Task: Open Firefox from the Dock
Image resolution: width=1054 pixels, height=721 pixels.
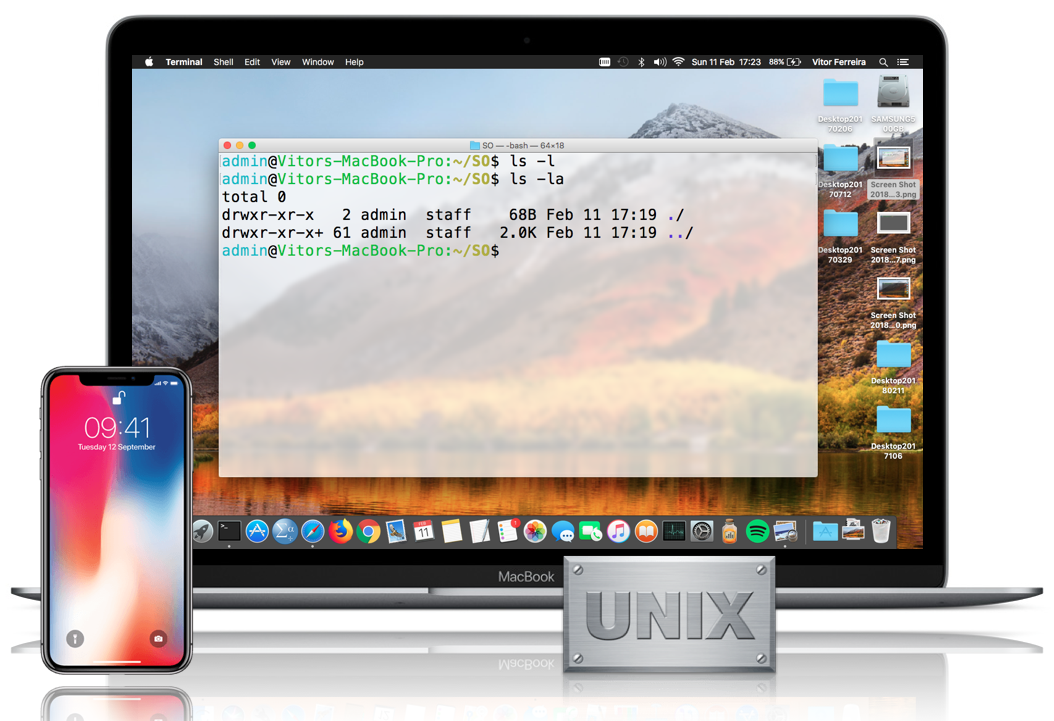Action: click(x=341, y=531)
